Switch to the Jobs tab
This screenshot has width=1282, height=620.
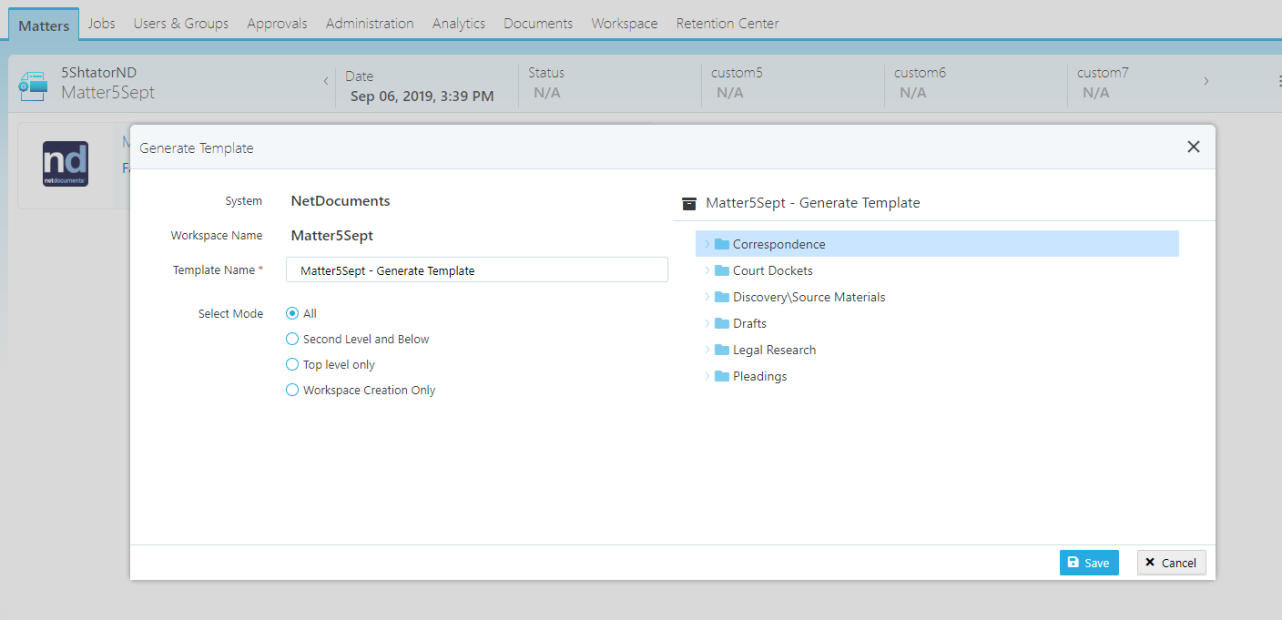102,23
